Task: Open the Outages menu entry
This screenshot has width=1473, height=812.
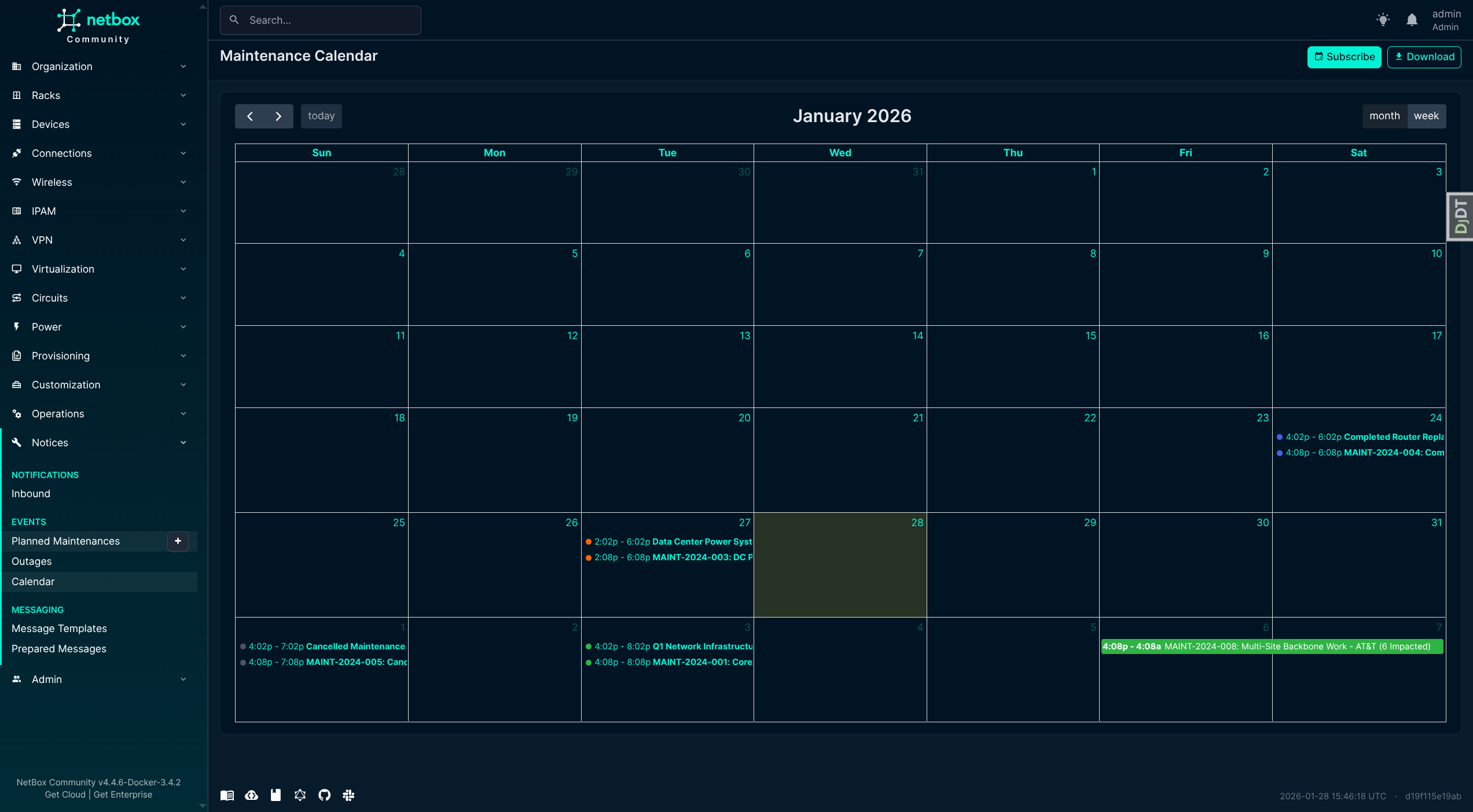Action: (32, 561)
